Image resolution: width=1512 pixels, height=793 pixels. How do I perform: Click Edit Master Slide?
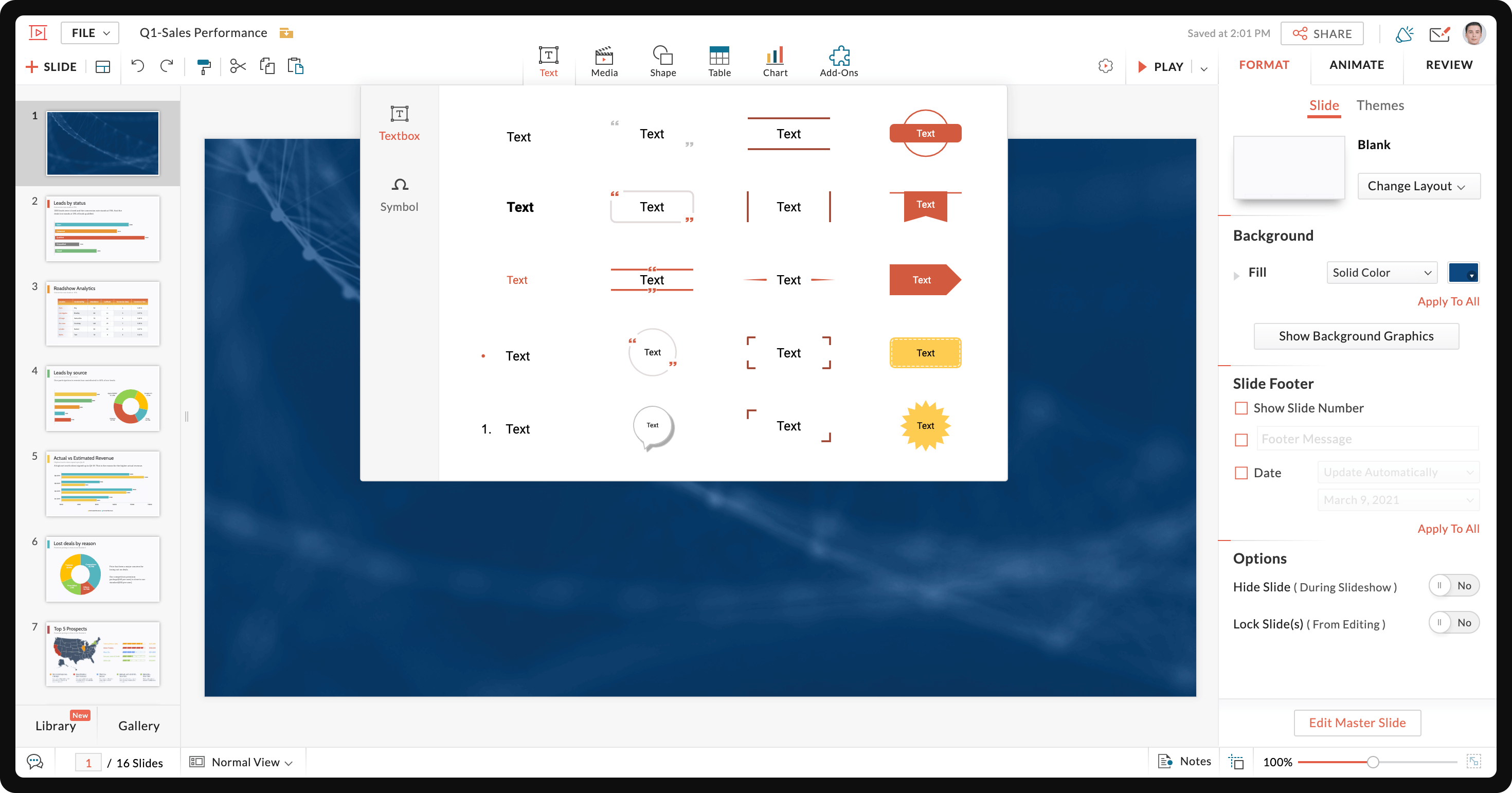point(1357,723)
